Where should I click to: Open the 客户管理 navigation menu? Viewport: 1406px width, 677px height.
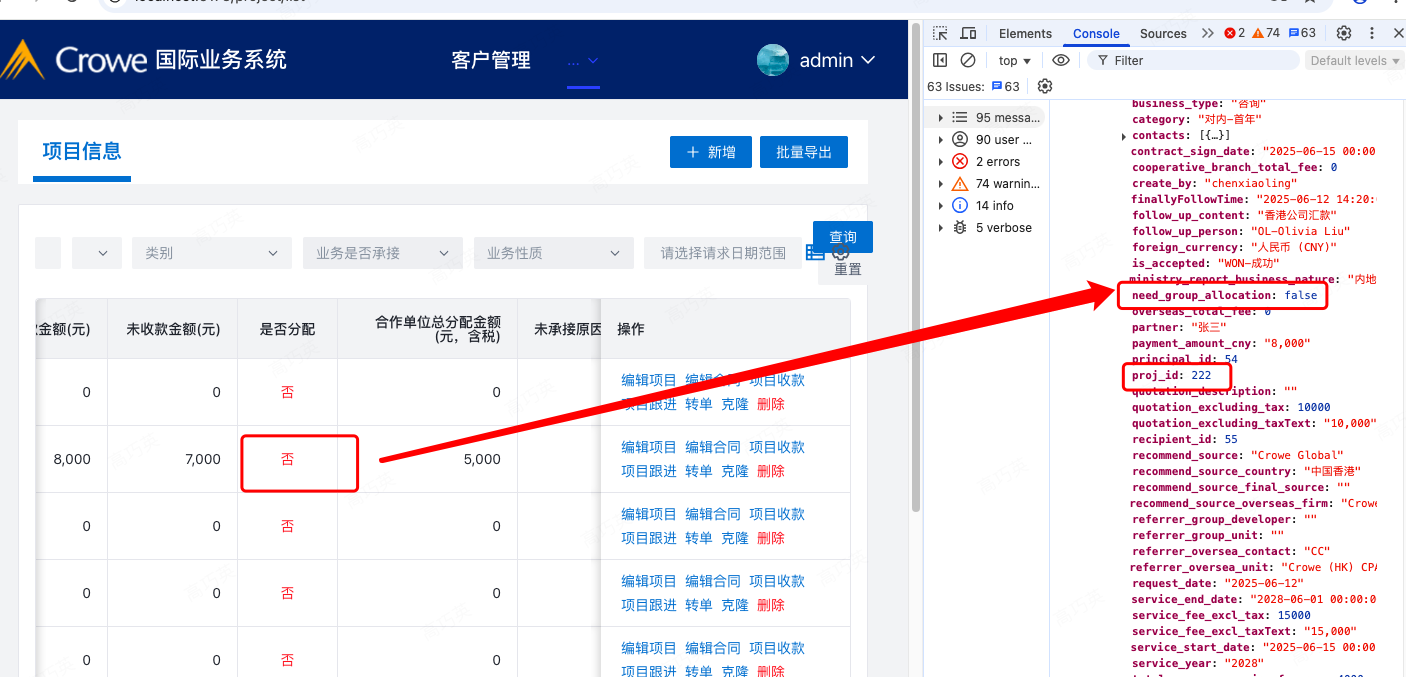point(491,61)
